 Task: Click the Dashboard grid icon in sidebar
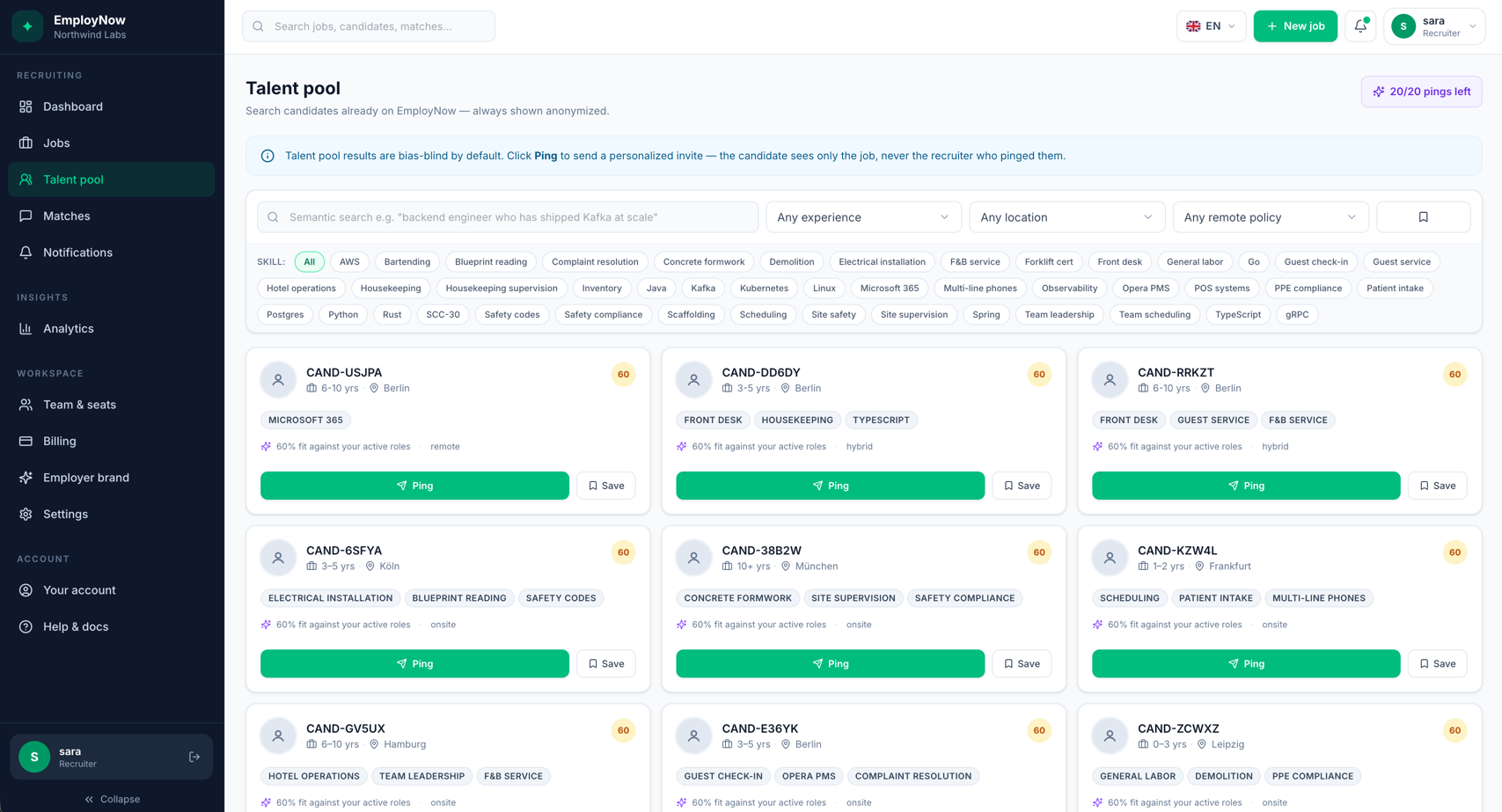pos(26,106)
